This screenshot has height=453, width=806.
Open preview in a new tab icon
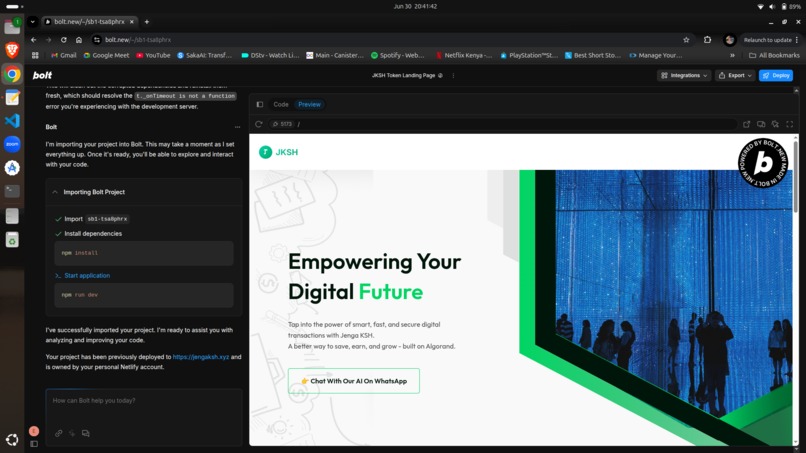coord(746,124)
